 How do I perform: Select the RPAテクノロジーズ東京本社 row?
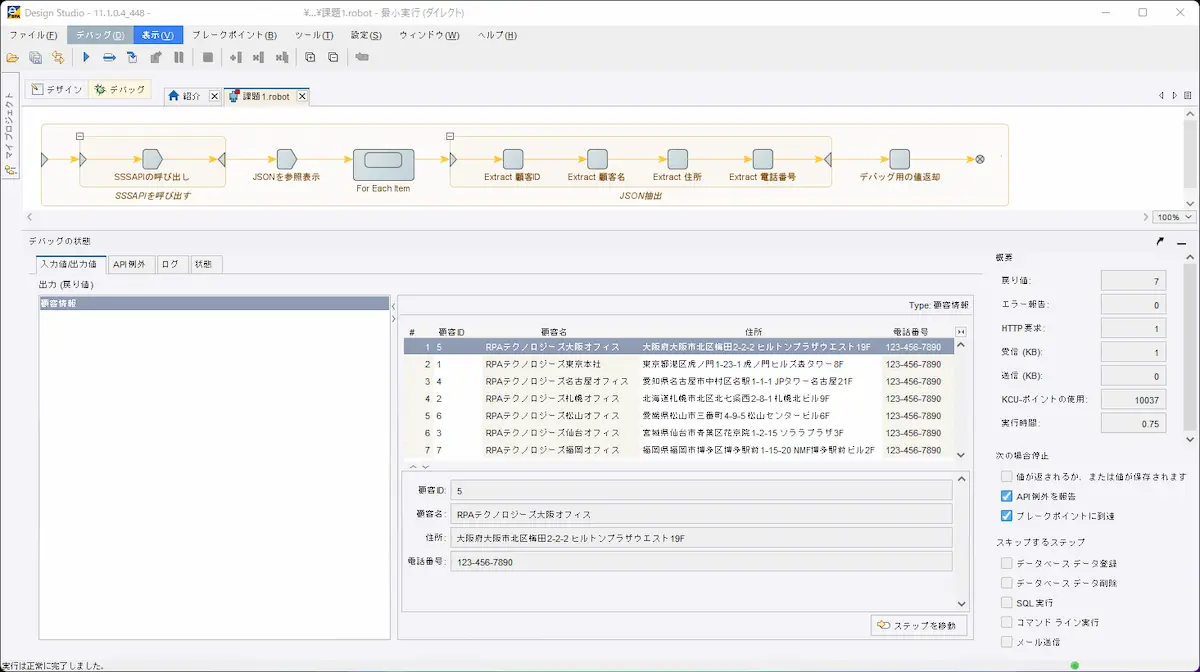(678, 364)
